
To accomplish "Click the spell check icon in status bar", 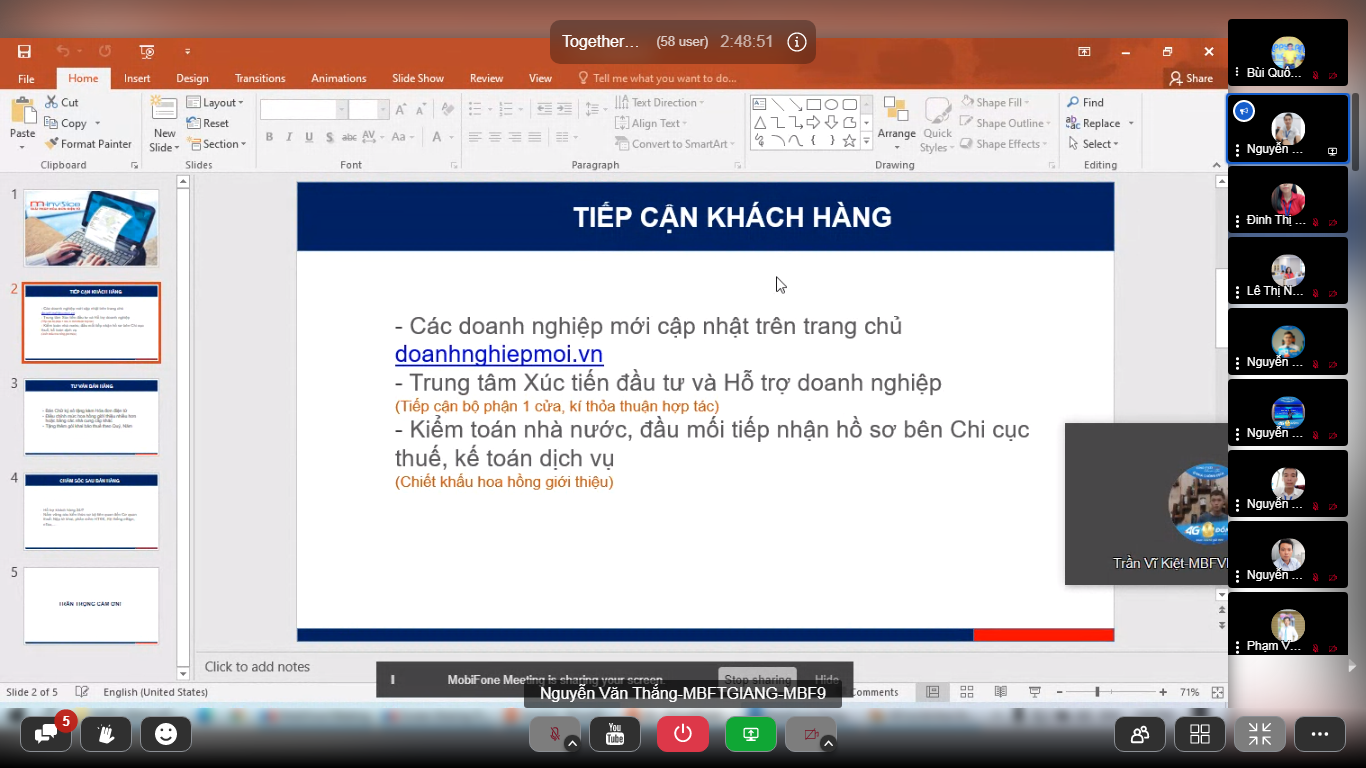I will click(x=83, y=692).
